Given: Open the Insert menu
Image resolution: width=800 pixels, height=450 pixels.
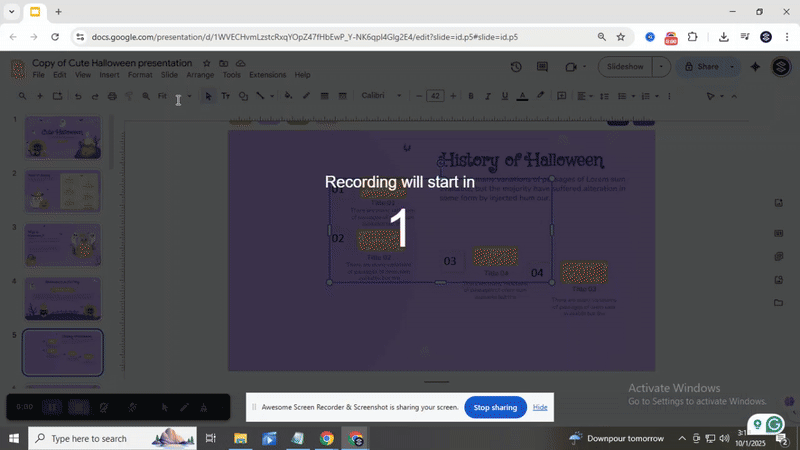Looking at the screenshot, I should pyautogui.click(x=109, y=75).
